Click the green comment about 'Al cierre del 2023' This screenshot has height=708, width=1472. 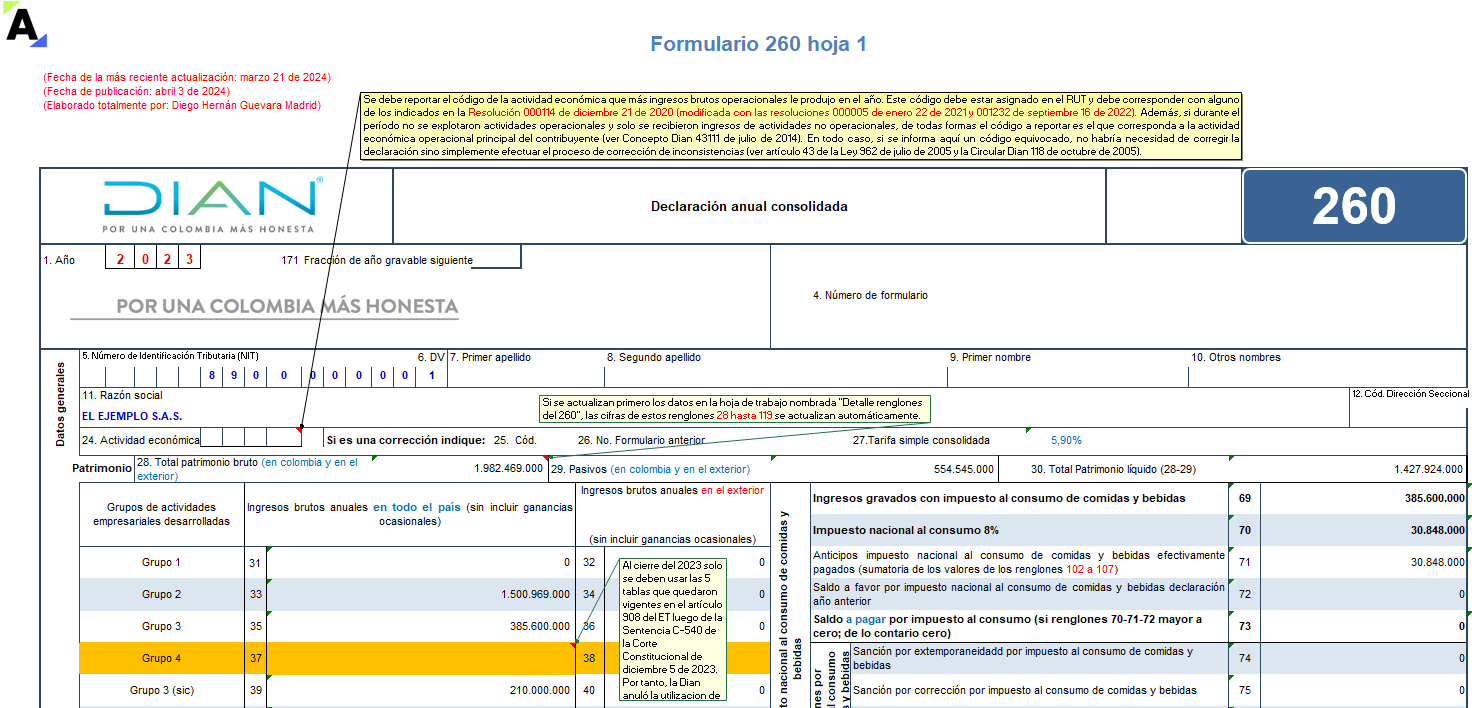672,629
